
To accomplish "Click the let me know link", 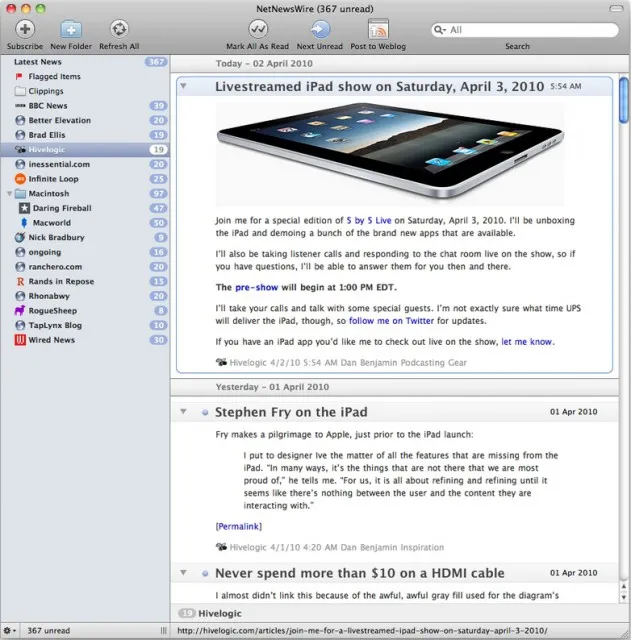I will (527, 342).
